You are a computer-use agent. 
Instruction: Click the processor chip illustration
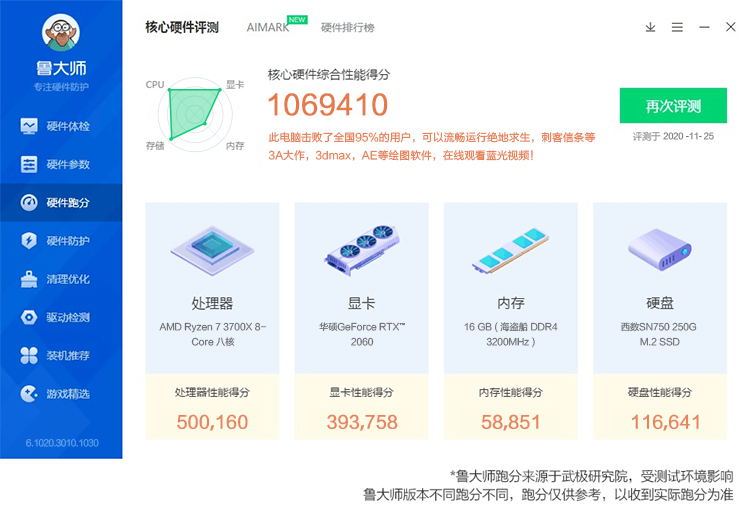point(212,250)
